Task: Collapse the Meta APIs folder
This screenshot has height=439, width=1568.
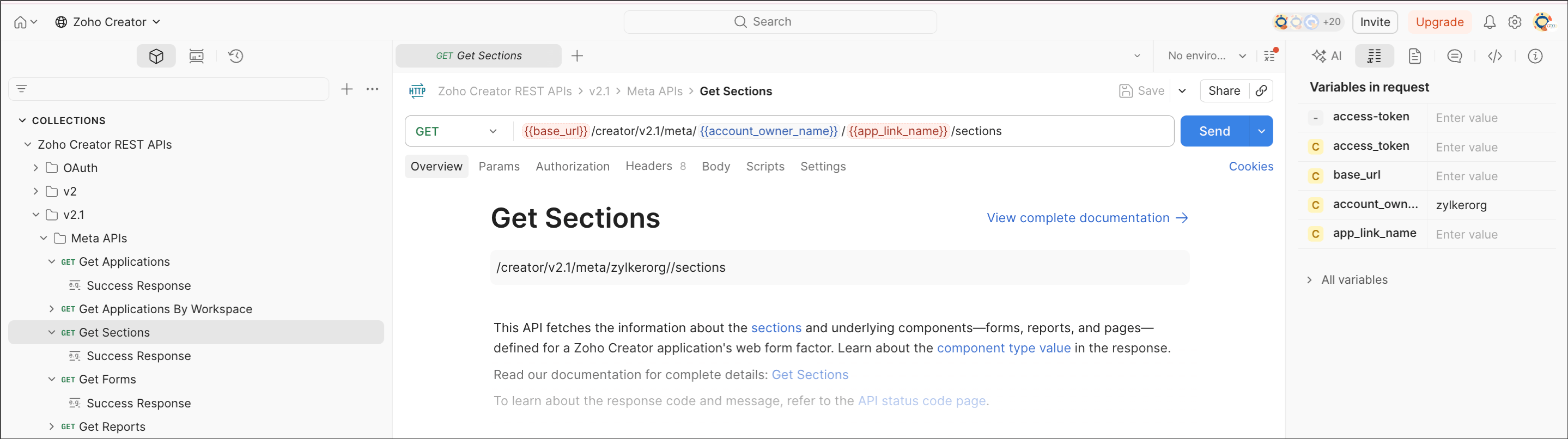Action: [44, 238]
